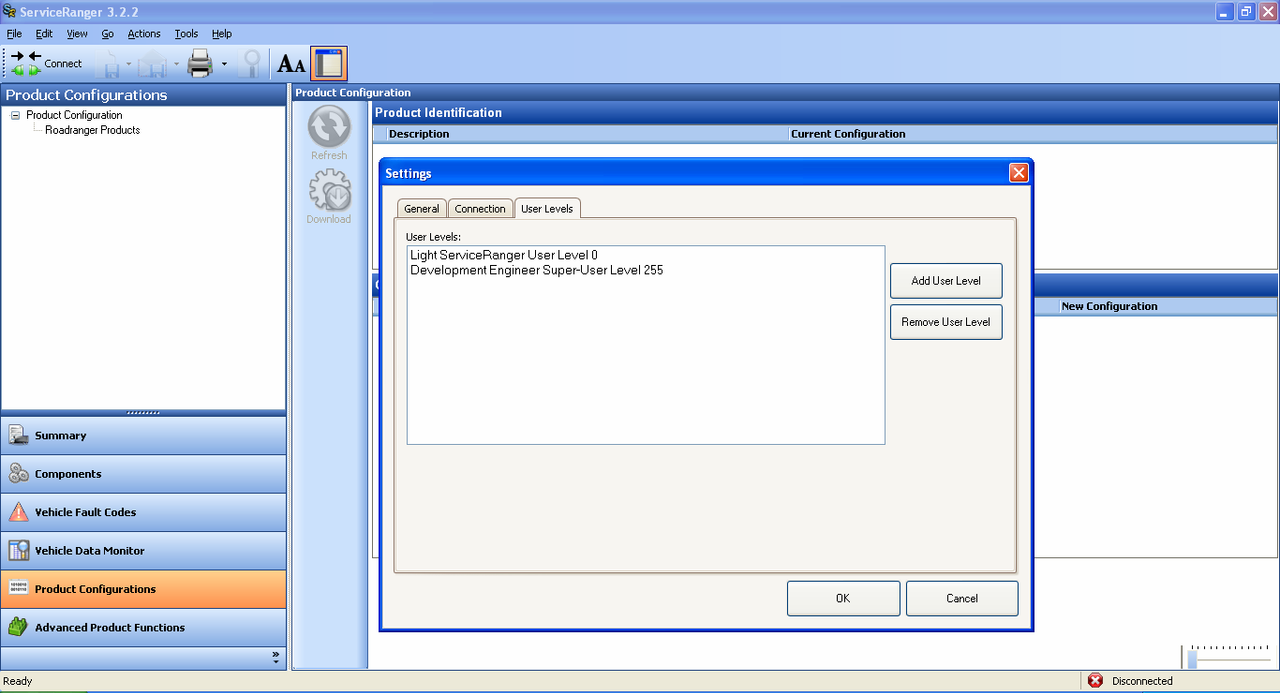Switch to the Connection tab
1280x693 pixels.
click(480, 209)
